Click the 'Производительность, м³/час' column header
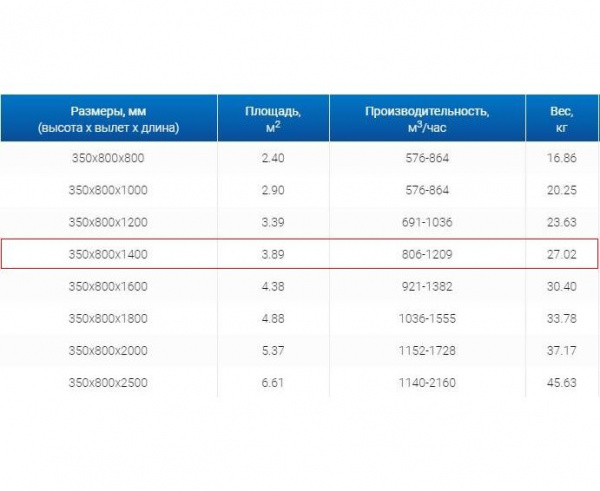600x491 pixels. (x=427, y=119)
